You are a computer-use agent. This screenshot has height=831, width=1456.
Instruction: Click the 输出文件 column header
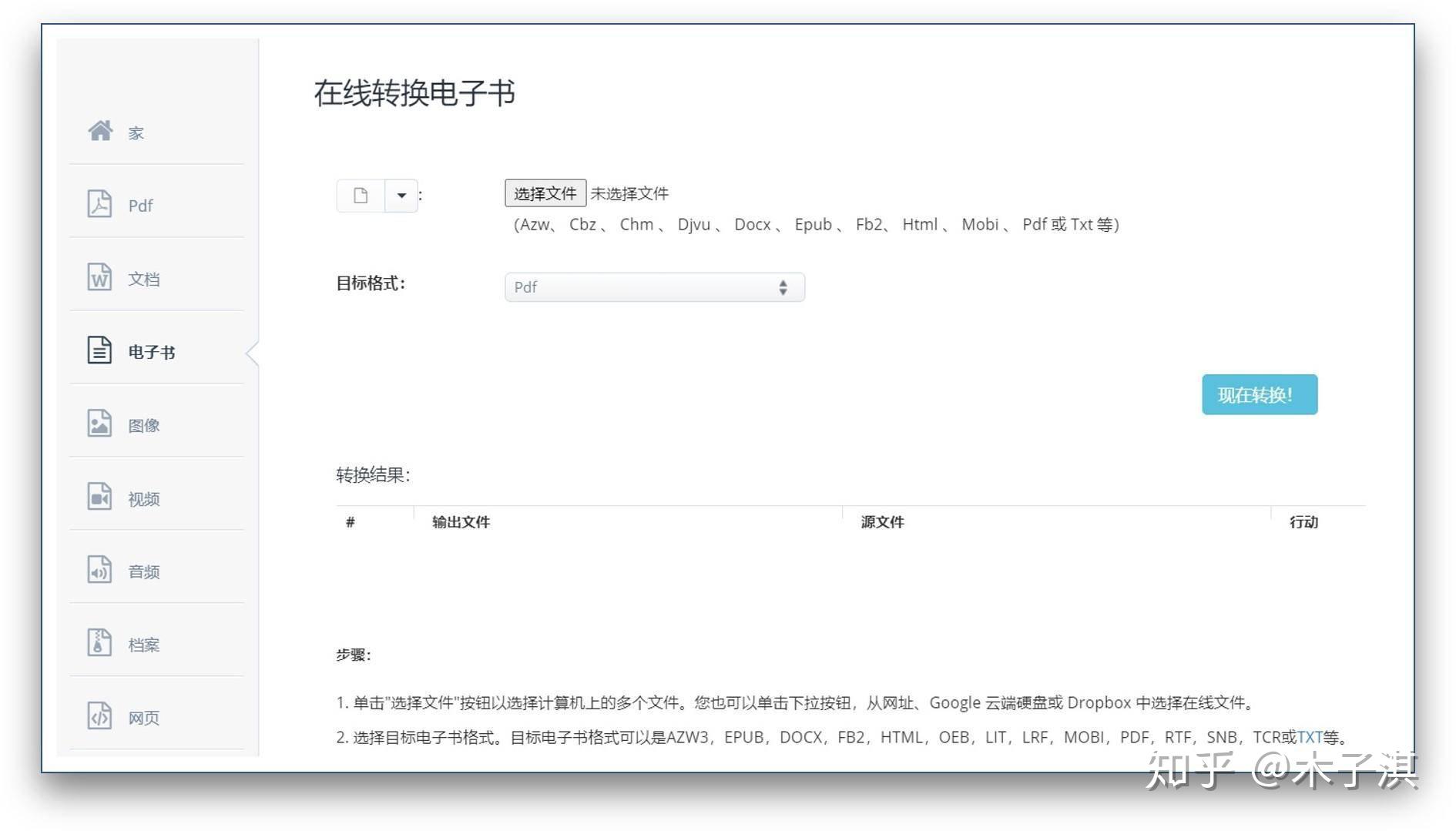[x=461, y=522]
